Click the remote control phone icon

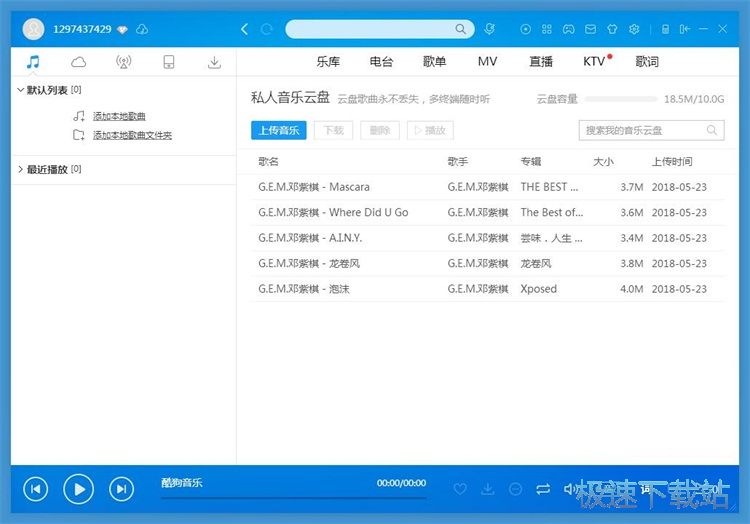pos(665,29)
